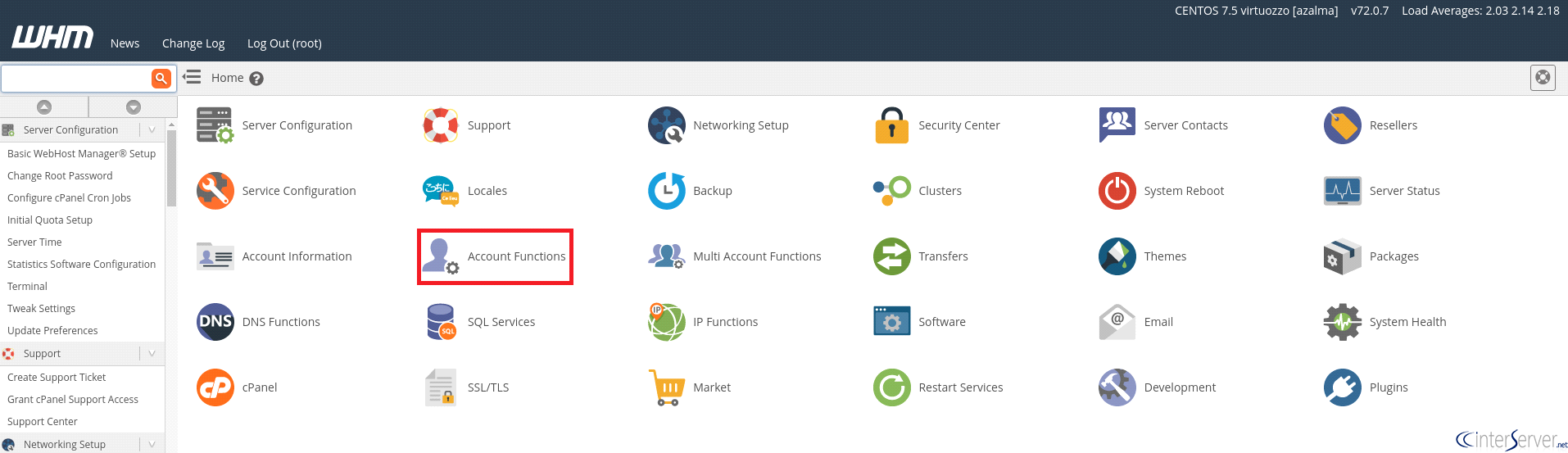Click the support lifebuoy button at top right

(x=1543, y=78)
